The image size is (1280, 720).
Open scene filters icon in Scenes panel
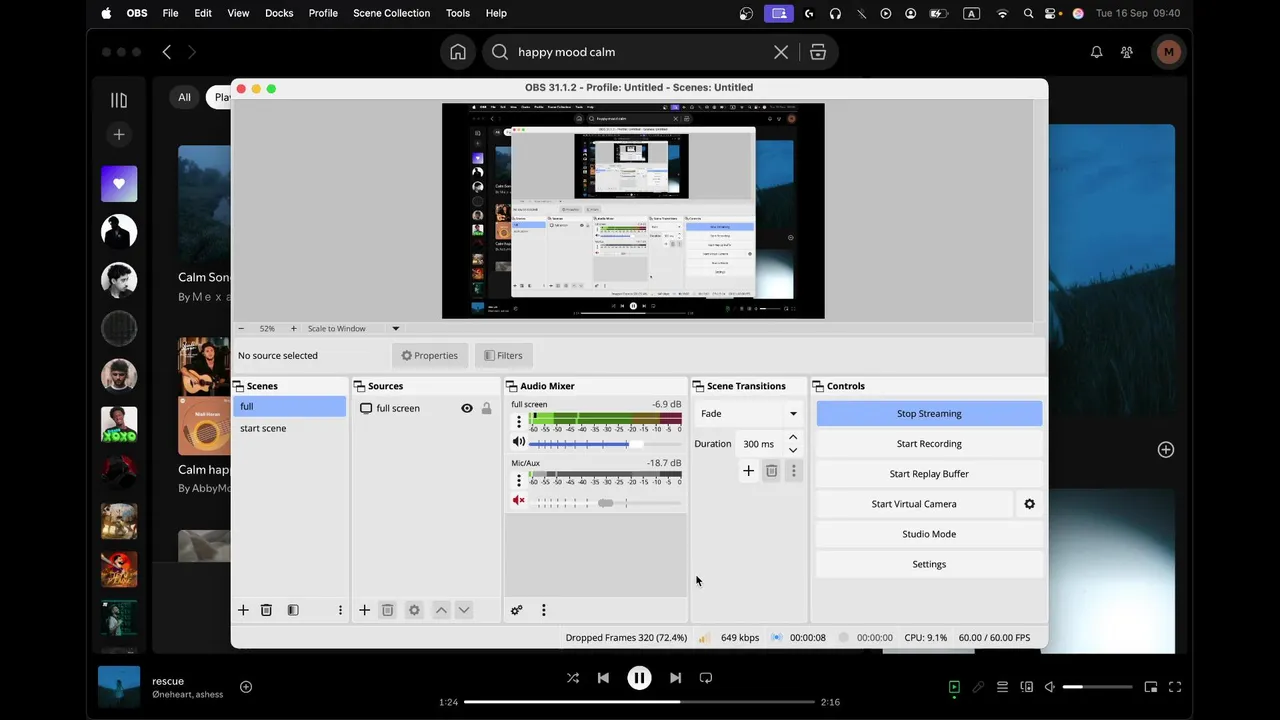[x=293, y=610]
